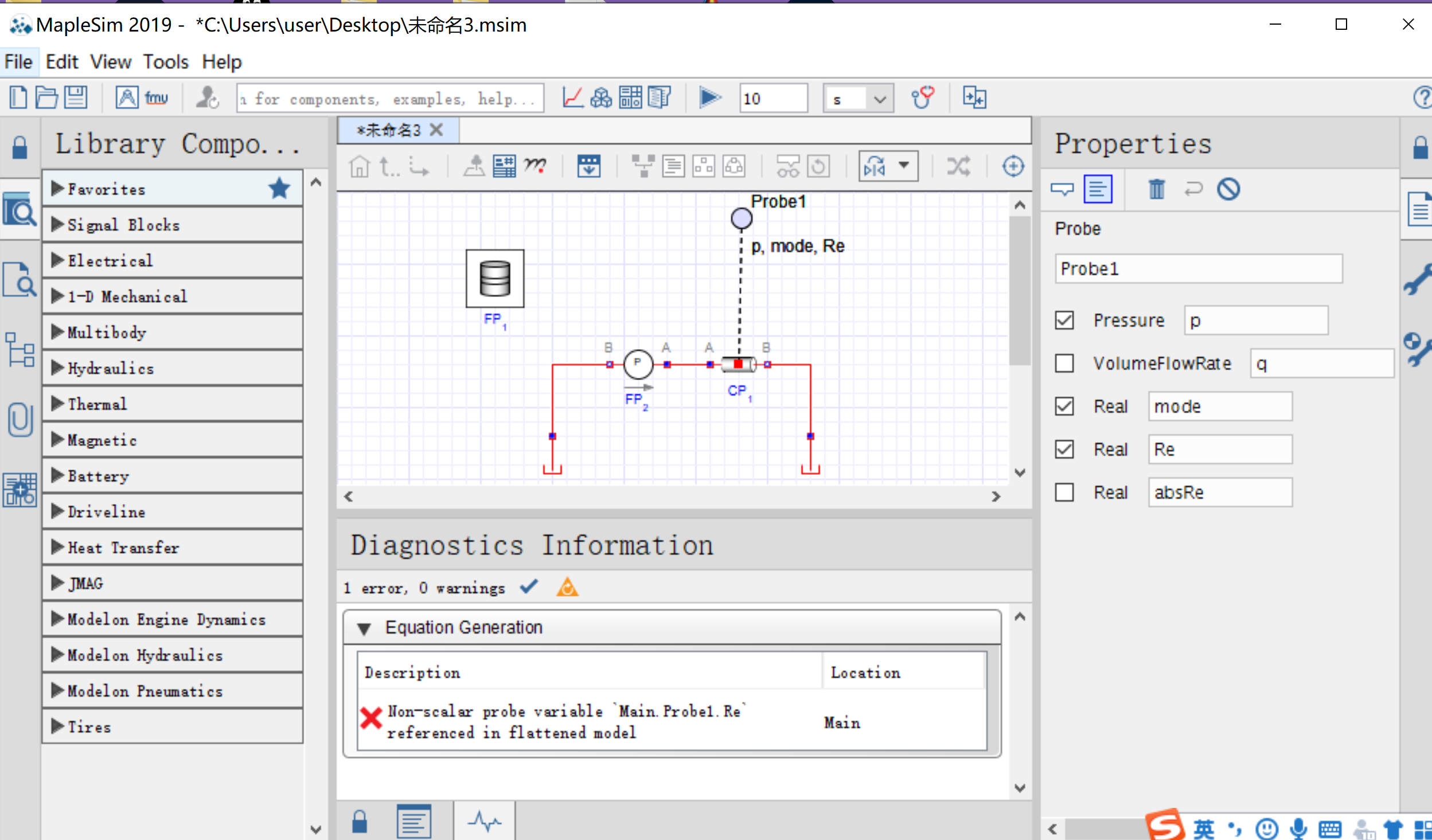
Task: Open a model file with the folder icon
Action: [47, 97]
